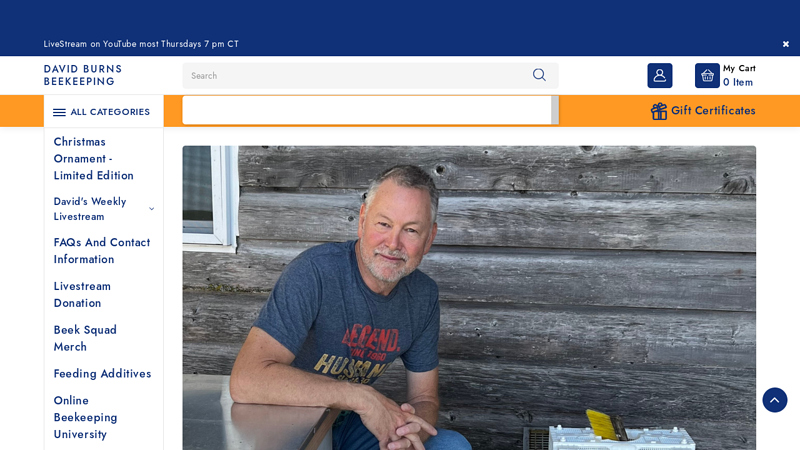800x450 pixels.
Task: Click the grey scrollbar in dropdown panel
Action: (x=555, y=110)
